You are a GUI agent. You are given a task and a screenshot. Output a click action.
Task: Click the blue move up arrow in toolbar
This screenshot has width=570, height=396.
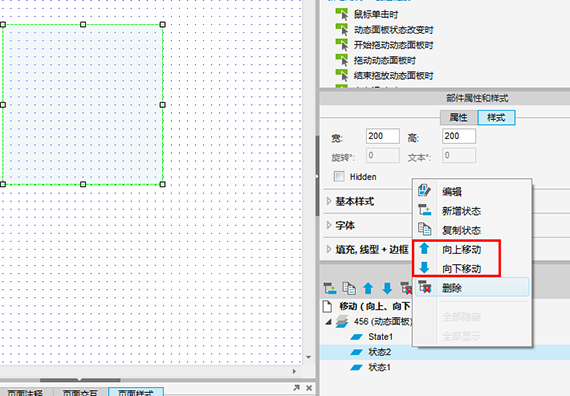coord(368,288)
